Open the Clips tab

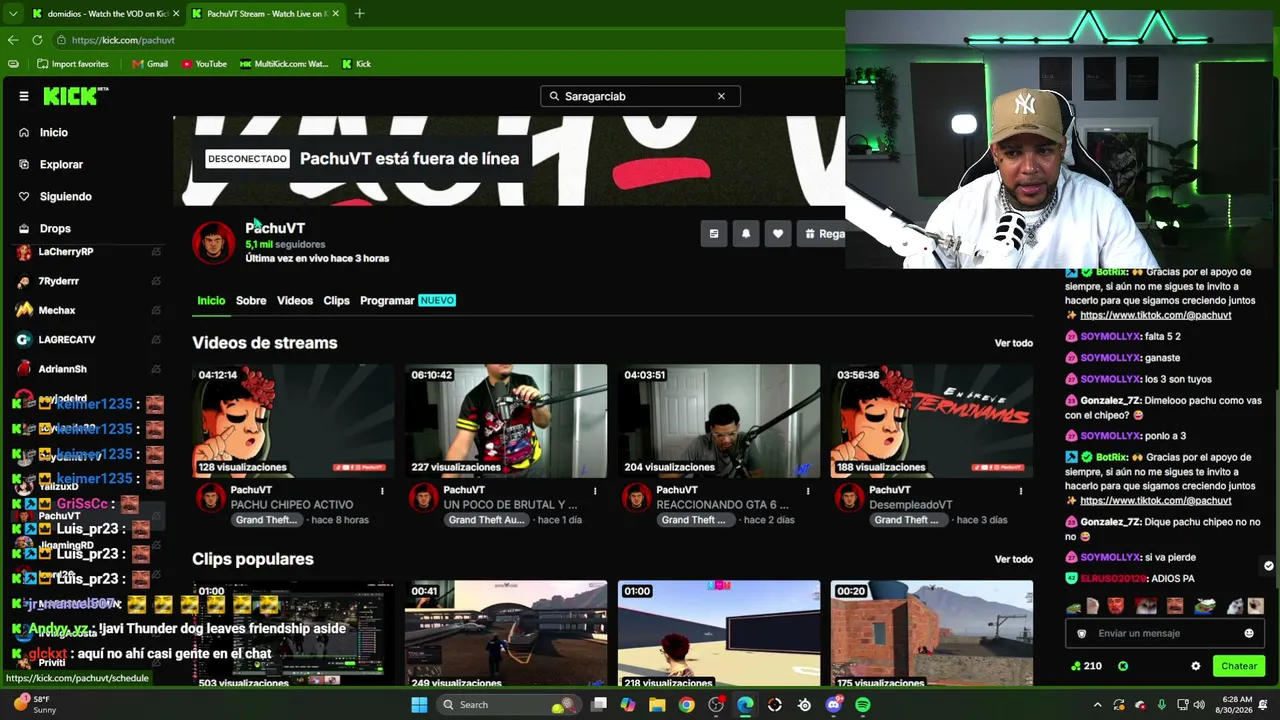[336, 300]
